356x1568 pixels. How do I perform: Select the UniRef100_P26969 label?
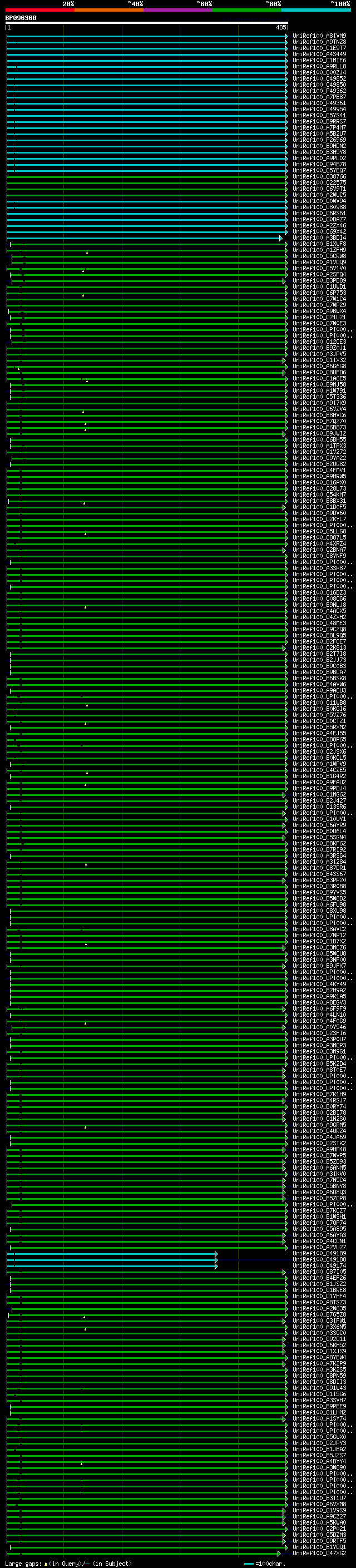coord(319,140)
